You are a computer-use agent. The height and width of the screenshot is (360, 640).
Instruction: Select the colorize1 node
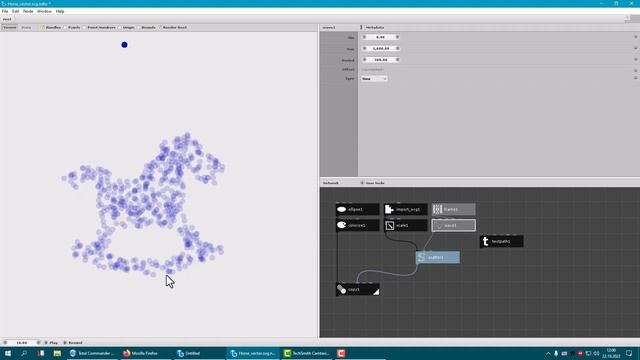[x=358, y=225]
